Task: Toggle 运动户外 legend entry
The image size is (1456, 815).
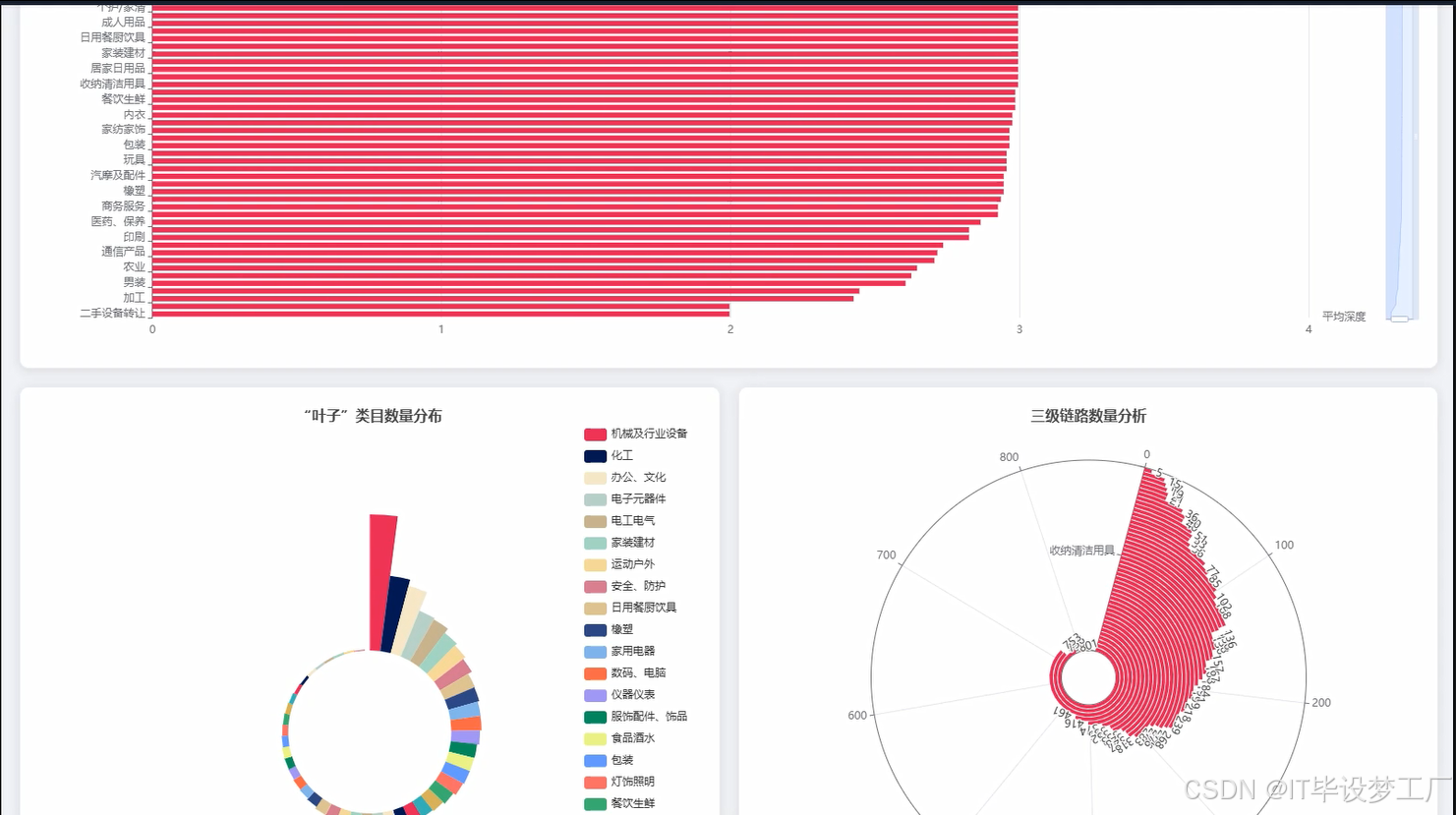Action: (x=619, y=564)
